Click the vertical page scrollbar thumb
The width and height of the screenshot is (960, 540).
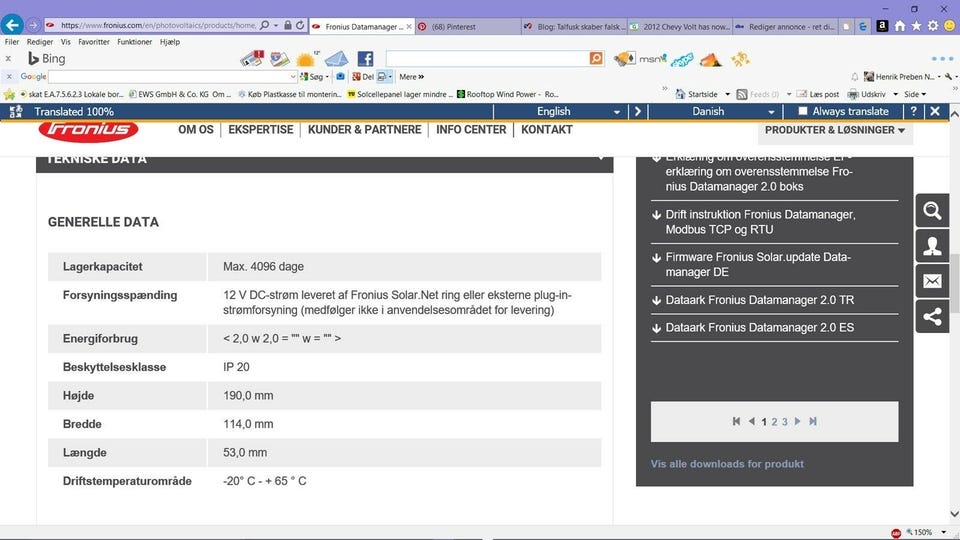point(954,281)
